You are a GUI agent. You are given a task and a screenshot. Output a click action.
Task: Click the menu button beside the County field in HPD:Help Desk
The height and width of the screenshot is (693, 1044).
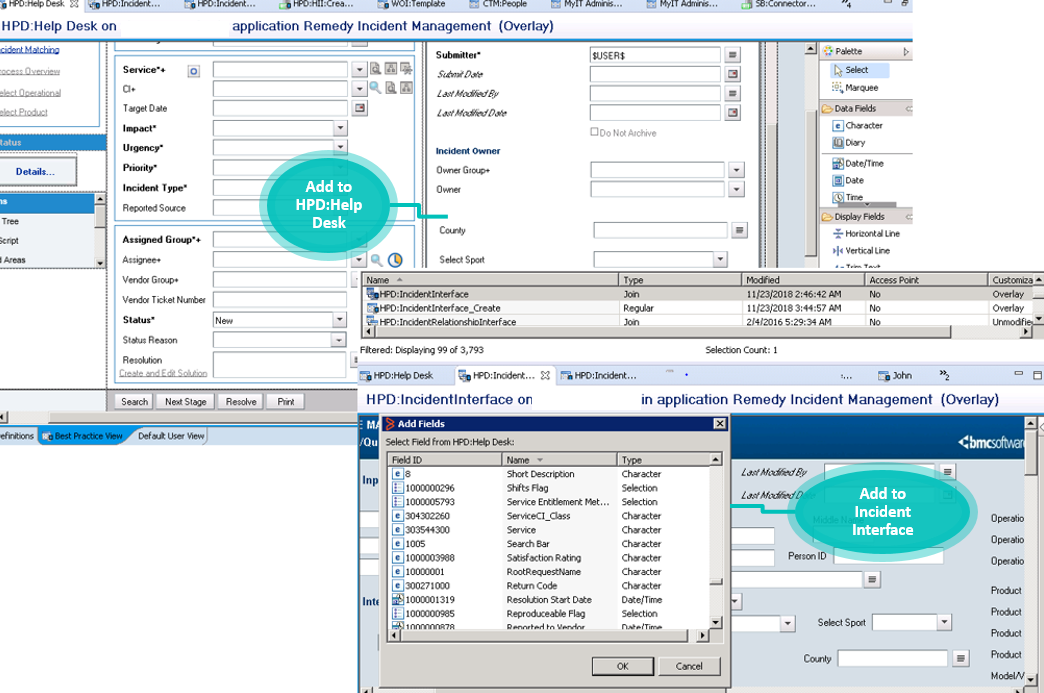pyautogui.click(x=739, y=230)
